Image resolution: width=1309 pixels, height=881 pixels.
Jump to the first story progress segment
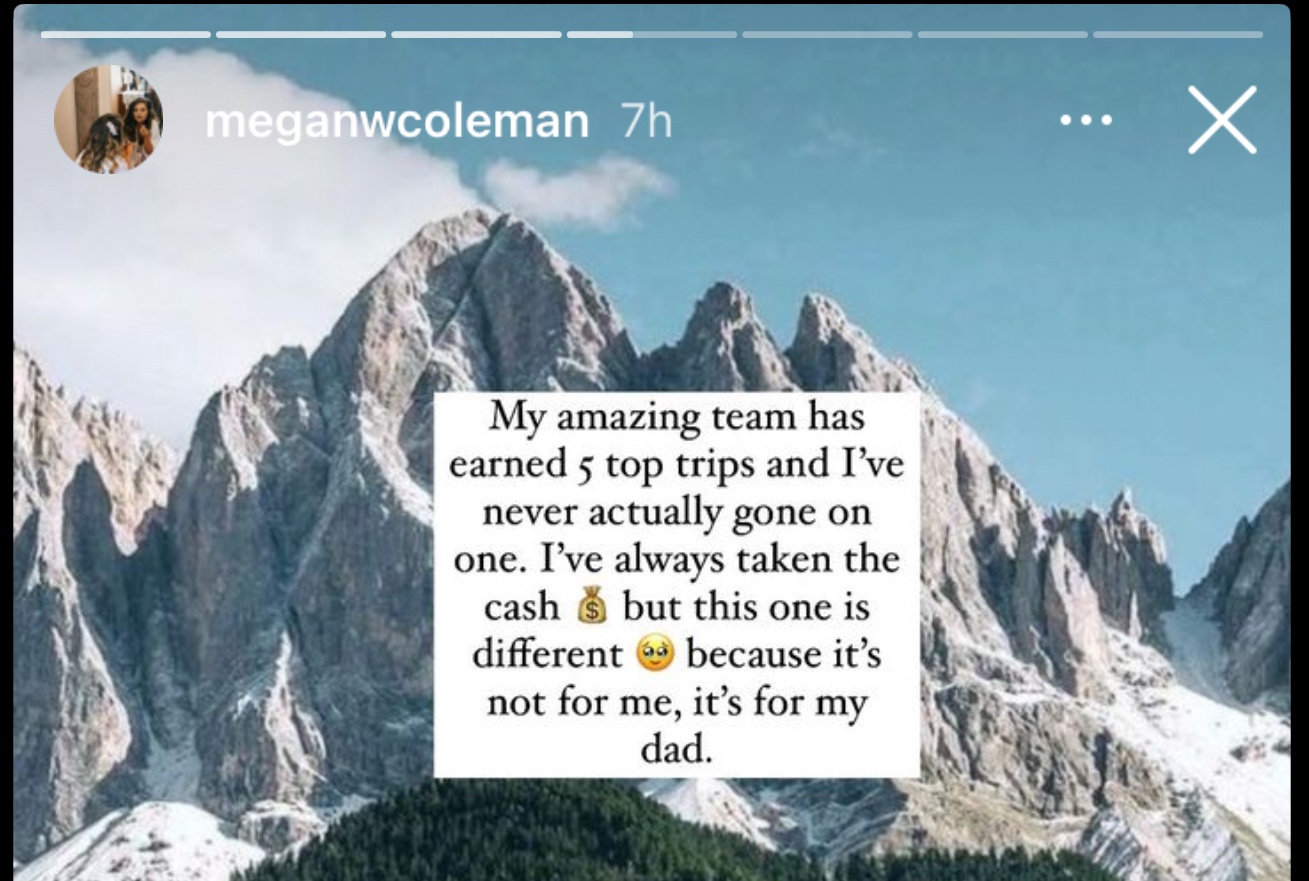click(126, 34)
